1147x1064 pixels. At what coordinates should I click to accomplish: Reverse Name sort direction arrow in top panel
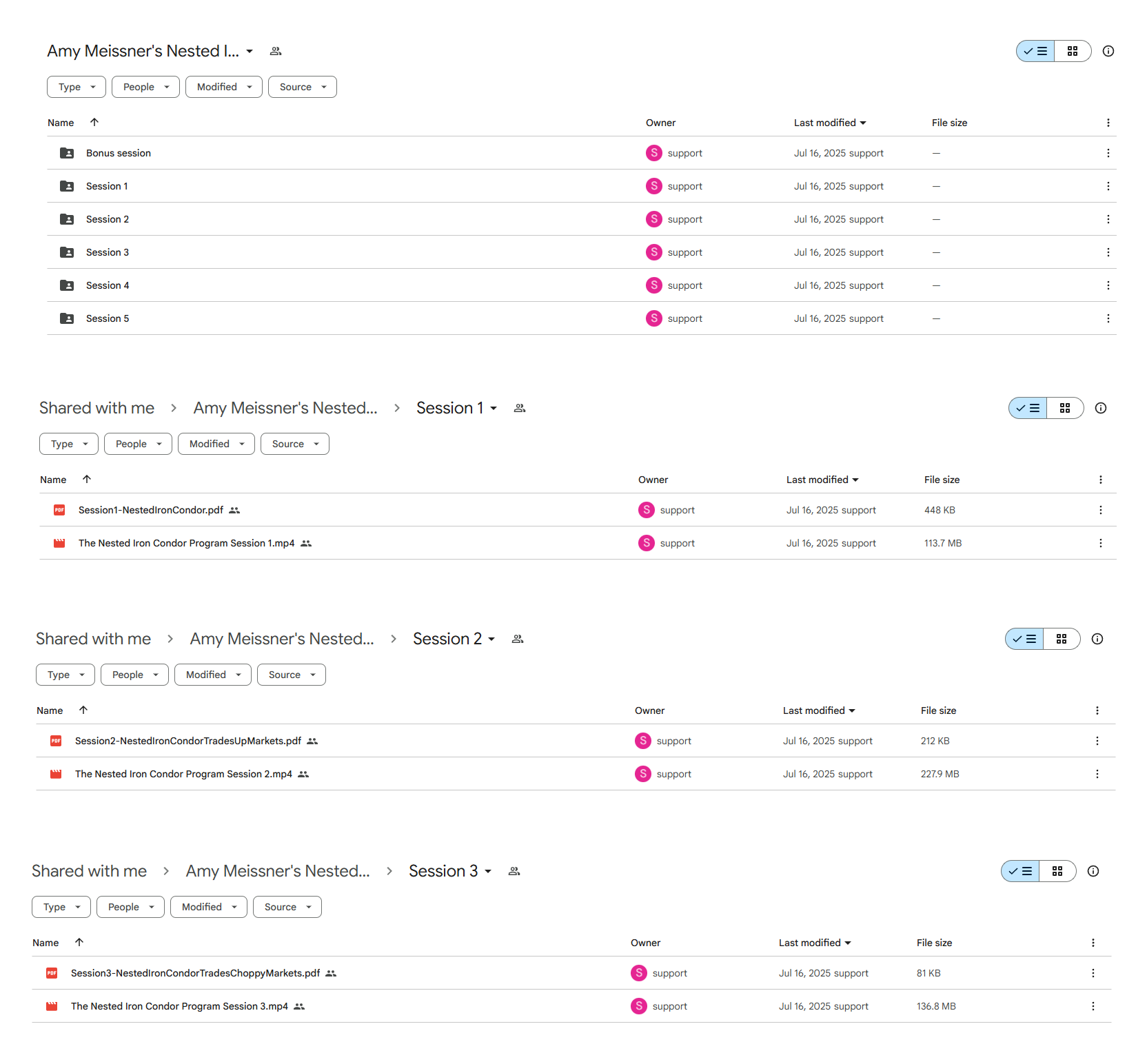point(94,122)
